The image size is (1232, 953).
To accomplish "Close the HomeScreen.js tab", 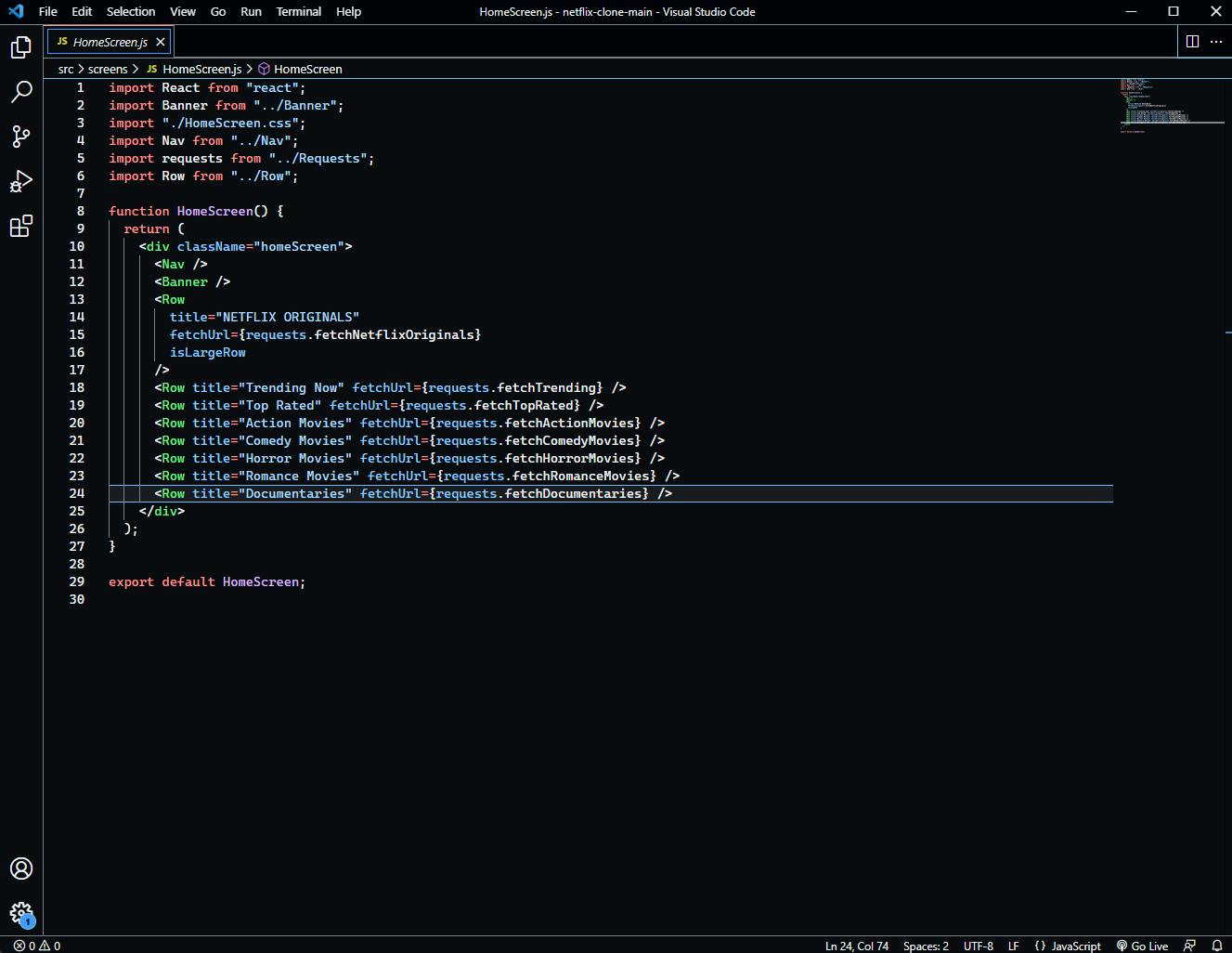I will tap(161, 42).
